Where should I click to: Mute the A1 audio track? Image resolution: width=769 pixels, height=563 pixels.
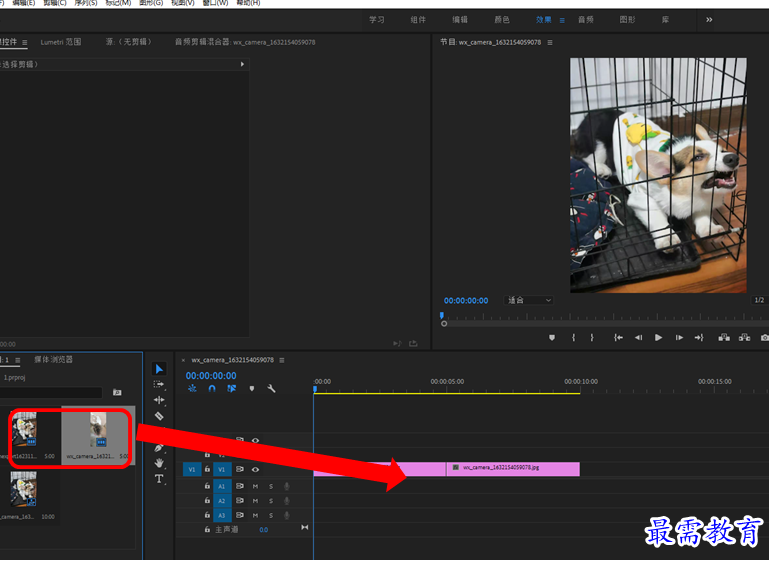tap(255, 486)
